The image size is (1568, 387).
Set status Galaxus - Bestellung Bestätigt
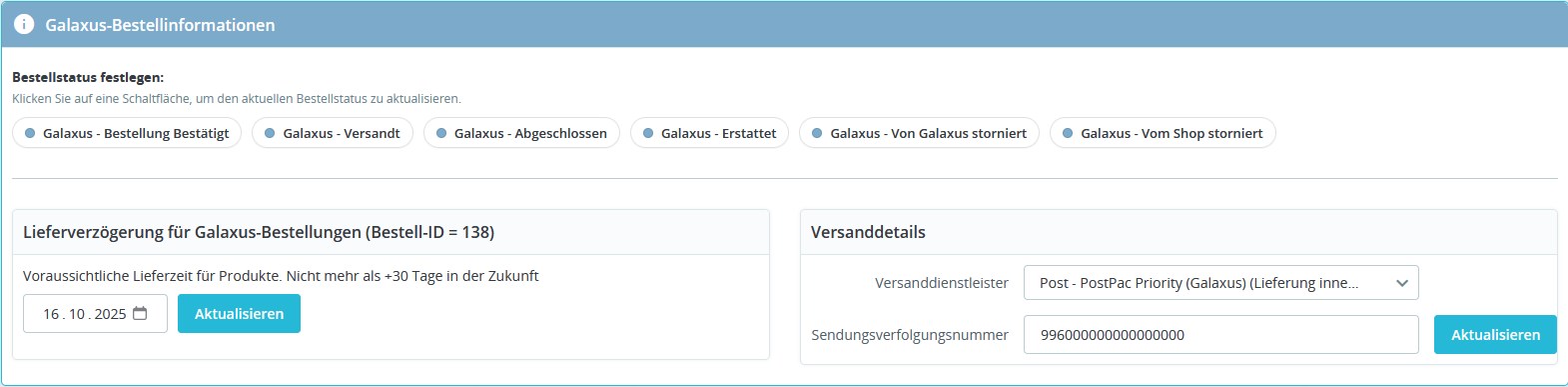pos(127,133)
